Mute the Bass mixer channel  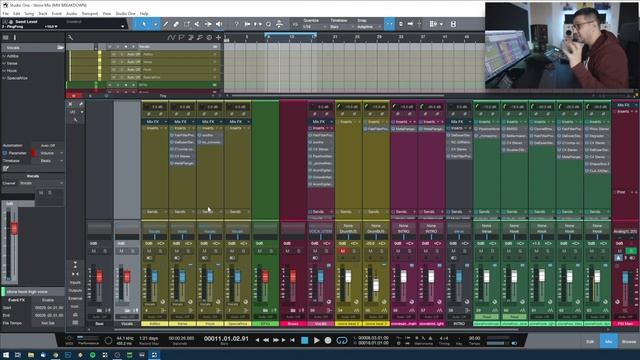point(94,251)
